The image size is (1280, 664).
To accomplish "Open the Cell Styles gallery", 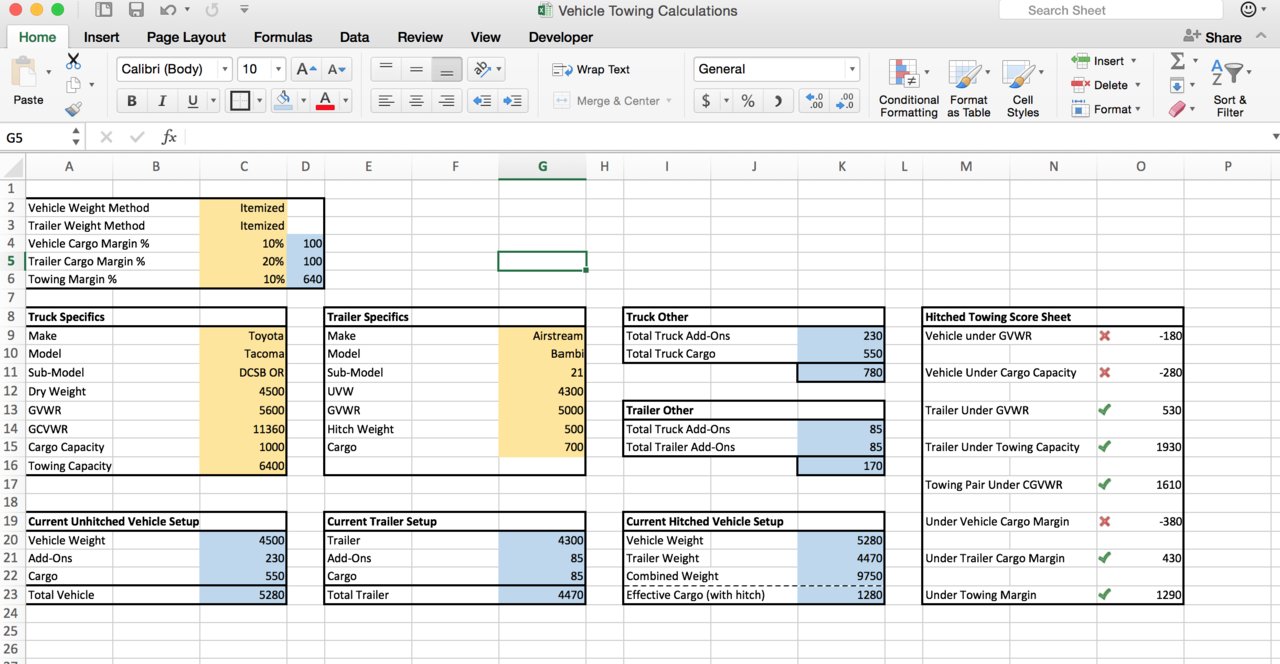I will (1022, 88).
